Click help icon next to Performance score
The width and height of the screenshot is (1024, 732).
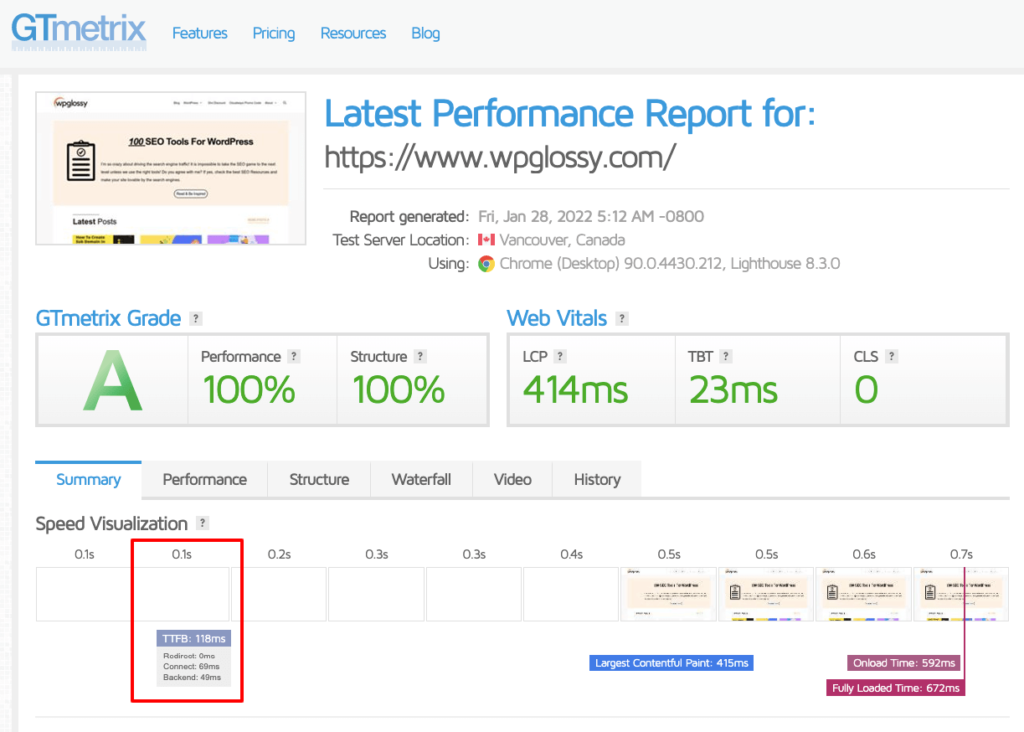(x=294, y=357)
